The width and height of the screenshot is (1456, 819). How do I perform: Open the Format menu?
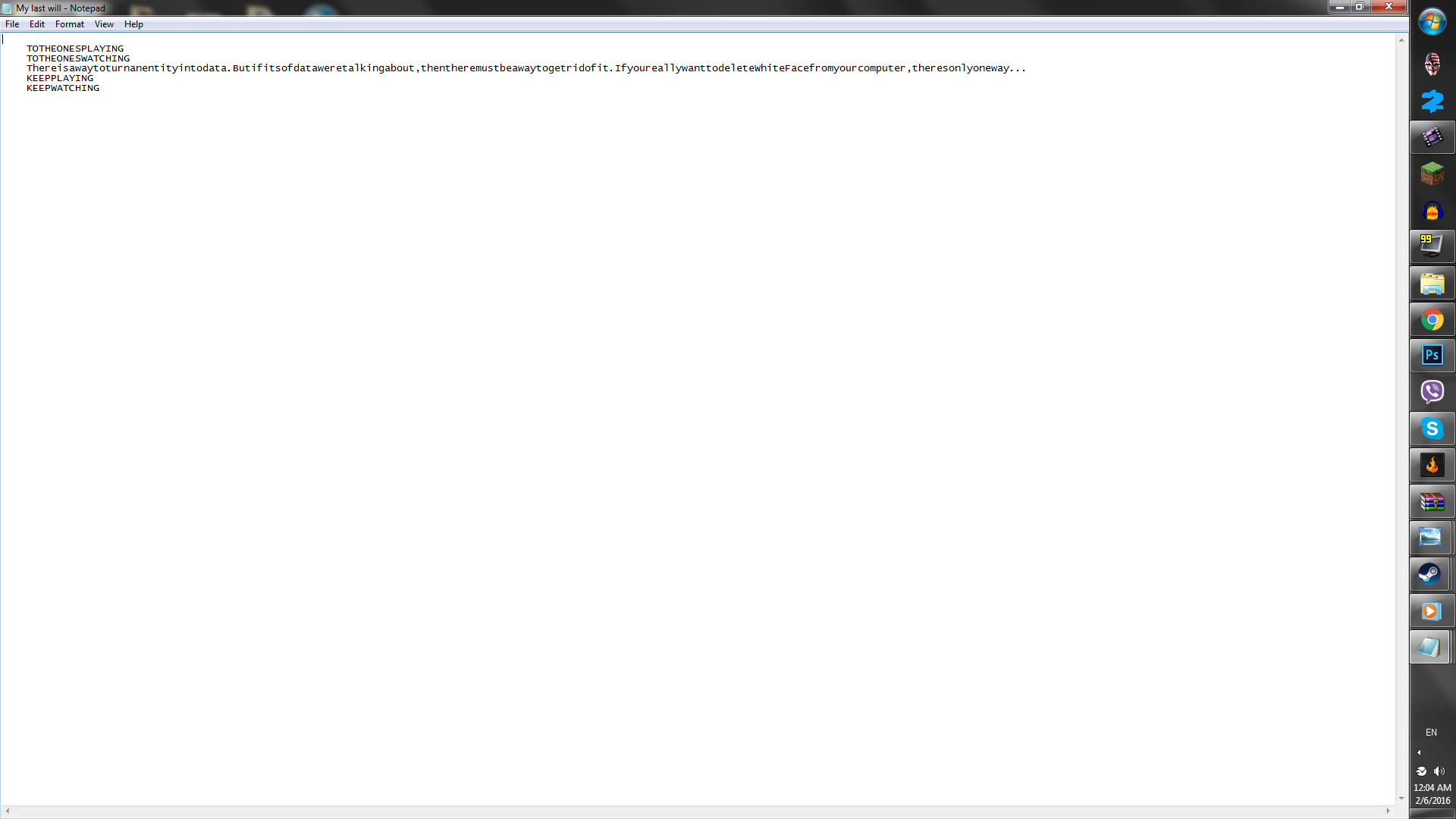(x=69, y=24)
